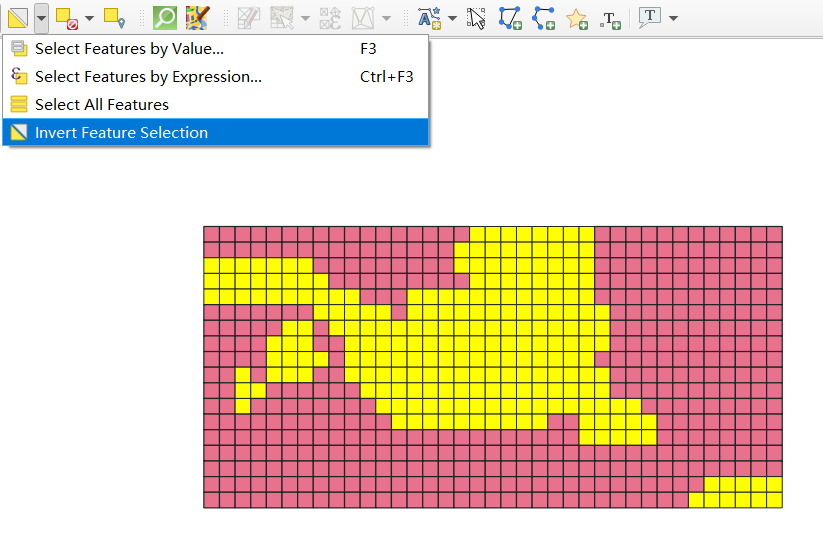Click the Invert Feature Selection toolbar button
823x552 pixels.
(x=18, y=18)
